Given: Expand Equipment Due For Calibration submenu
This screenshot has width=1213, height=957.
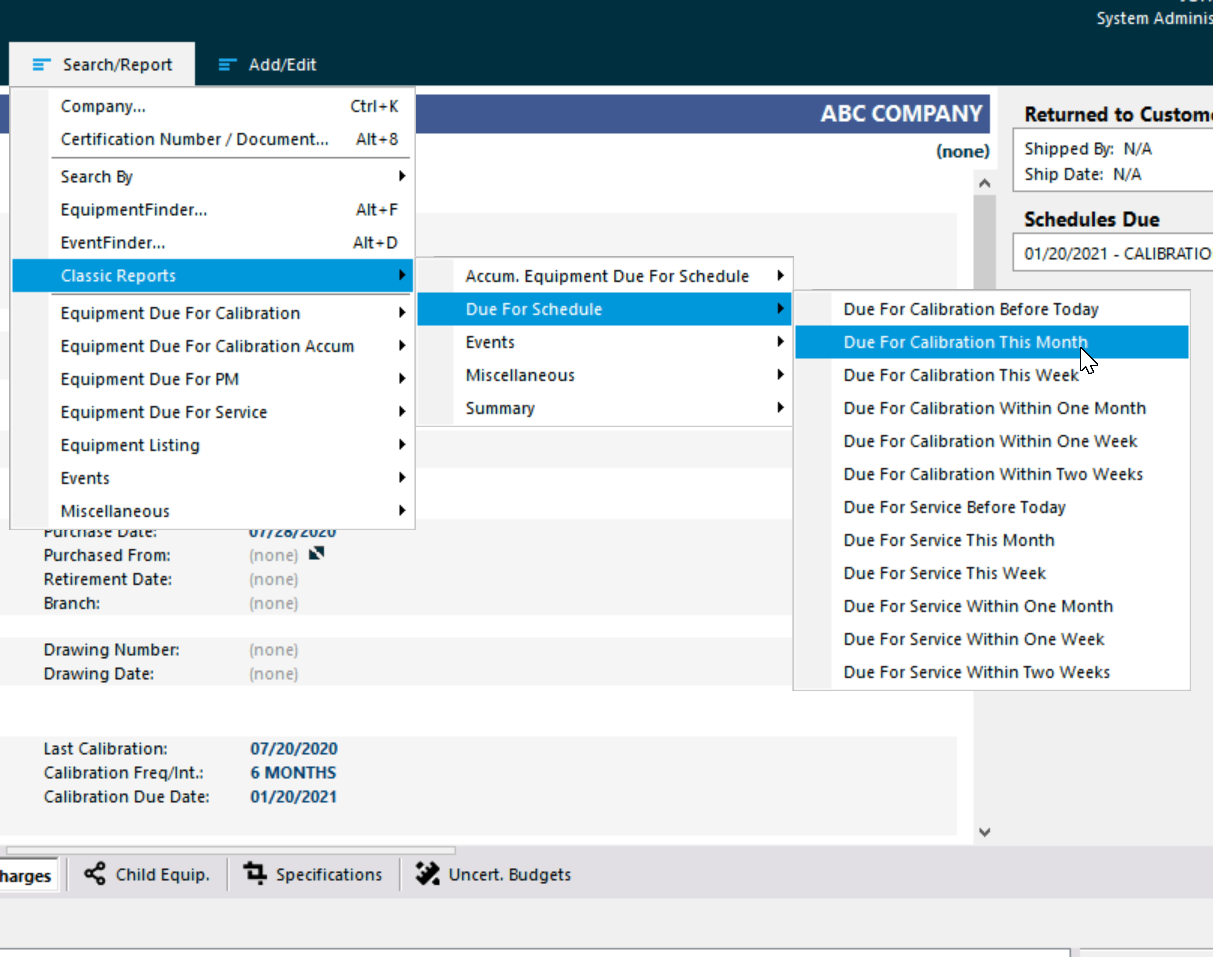Looking at the screenshot, I should click(x=212, y=313).
